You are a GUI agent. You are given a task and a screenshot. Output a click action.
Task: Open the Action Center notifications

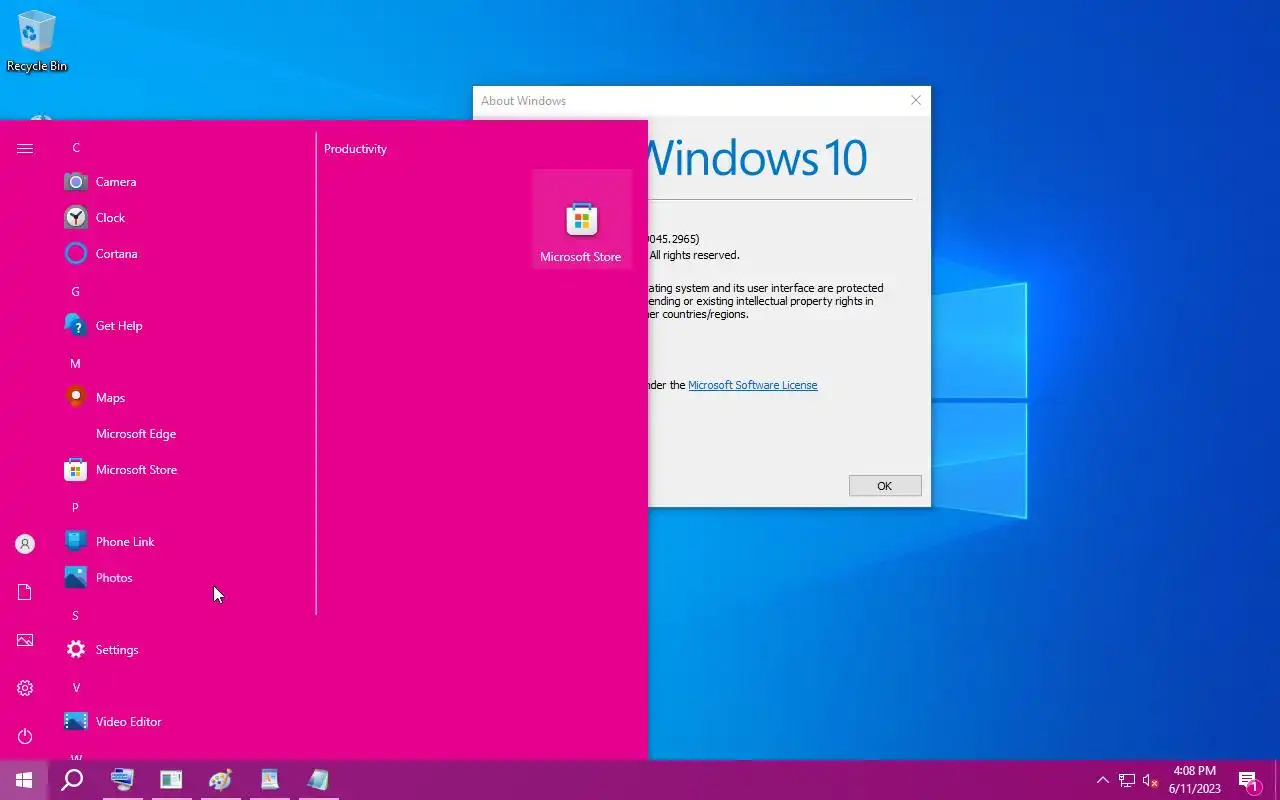[x=1249, y=780]
